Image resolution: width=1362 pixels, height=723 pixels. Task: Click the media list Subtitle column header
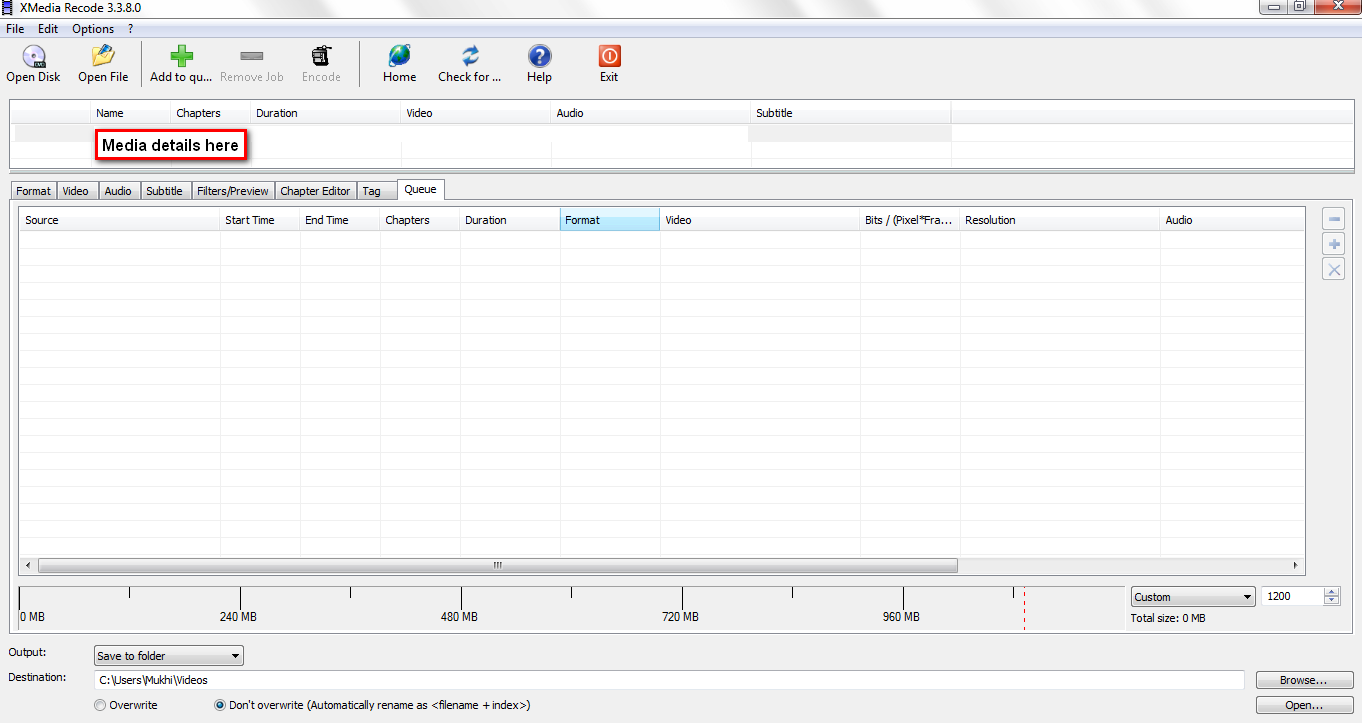[851, 113]
